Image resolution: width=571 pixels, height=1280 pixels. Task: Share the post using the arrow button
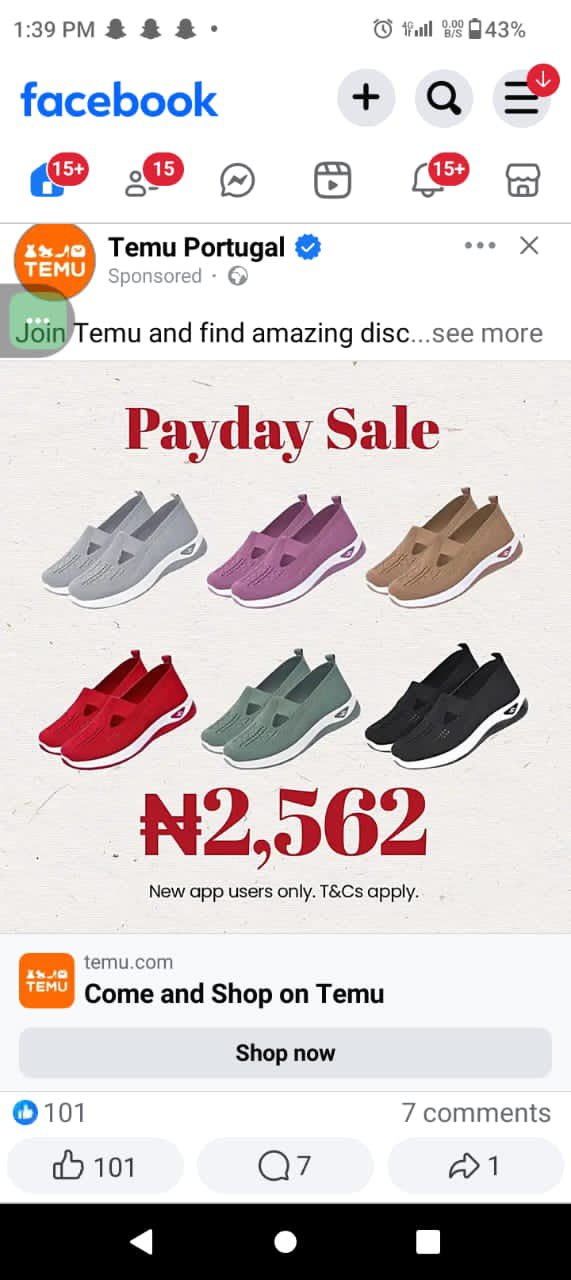(475, 1166)
